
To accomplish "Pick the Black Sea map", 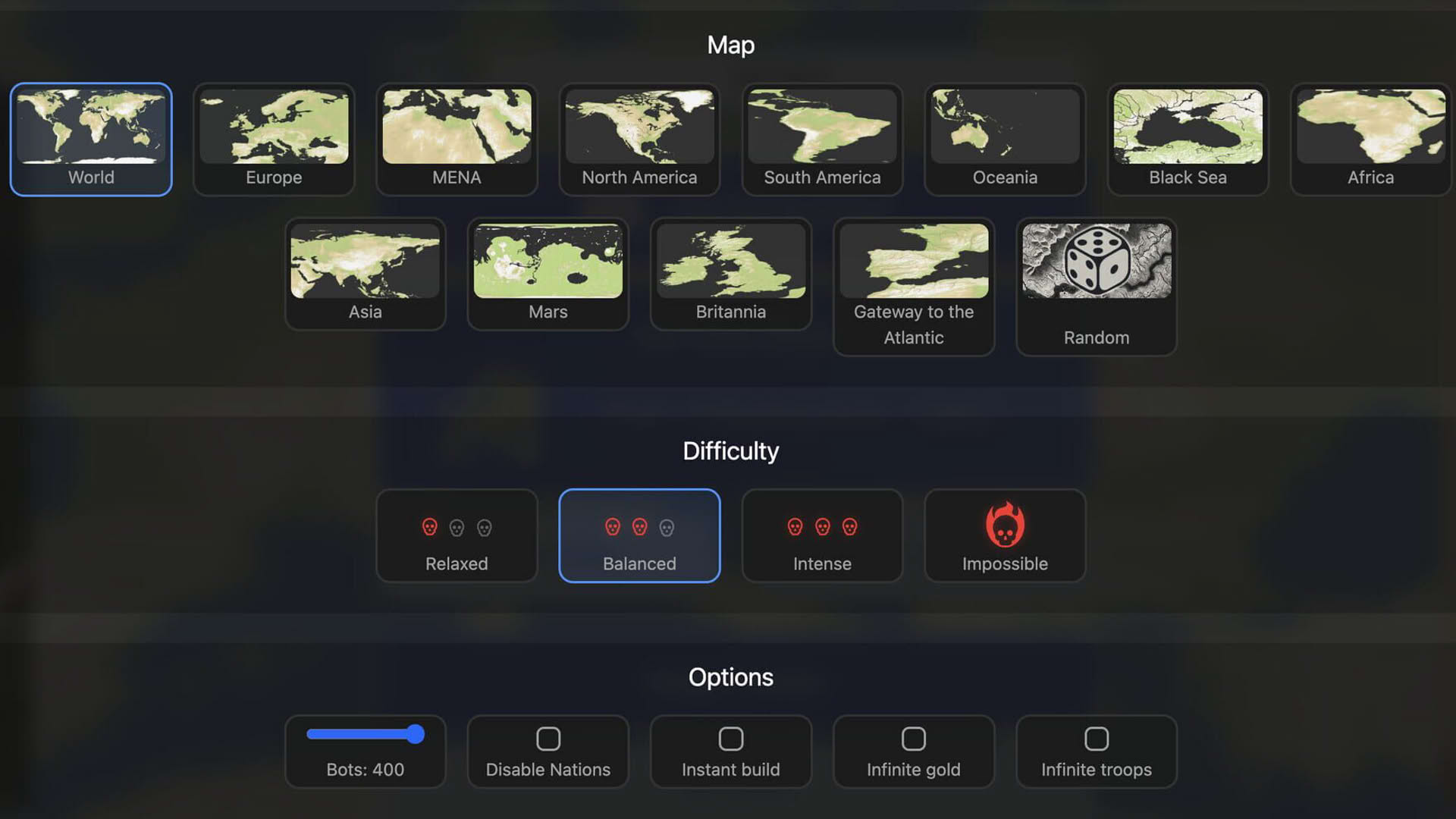I will 1188,140.
